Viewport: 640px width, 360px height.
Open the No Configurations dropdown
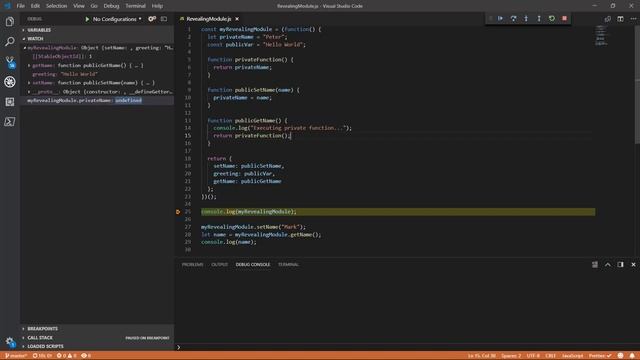point(117,19)
